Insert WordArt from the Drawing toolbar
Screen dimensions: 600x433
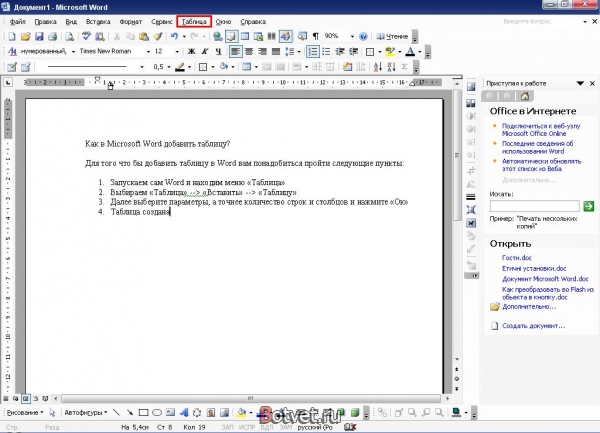point(184,412)
